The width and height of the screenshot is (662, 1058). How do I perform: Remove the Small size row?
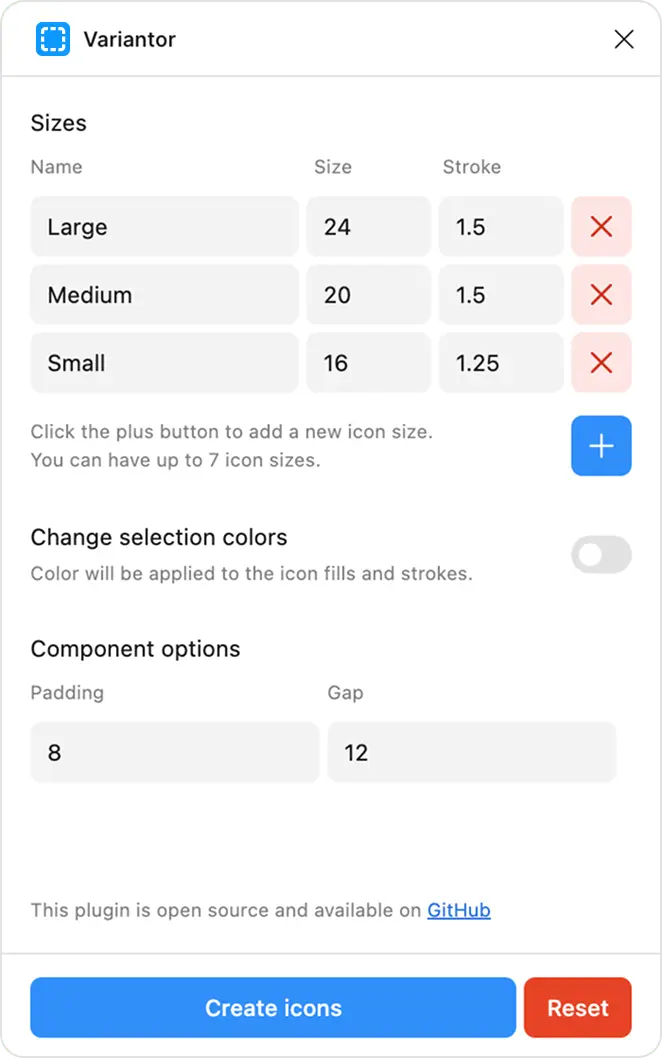point(601,363)
